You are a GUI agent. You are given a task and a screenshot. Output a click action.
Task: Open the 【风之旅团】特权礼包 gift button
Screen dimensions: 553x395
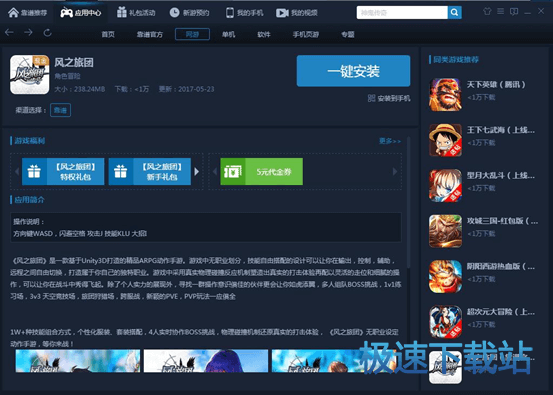(x=63, y=171)
